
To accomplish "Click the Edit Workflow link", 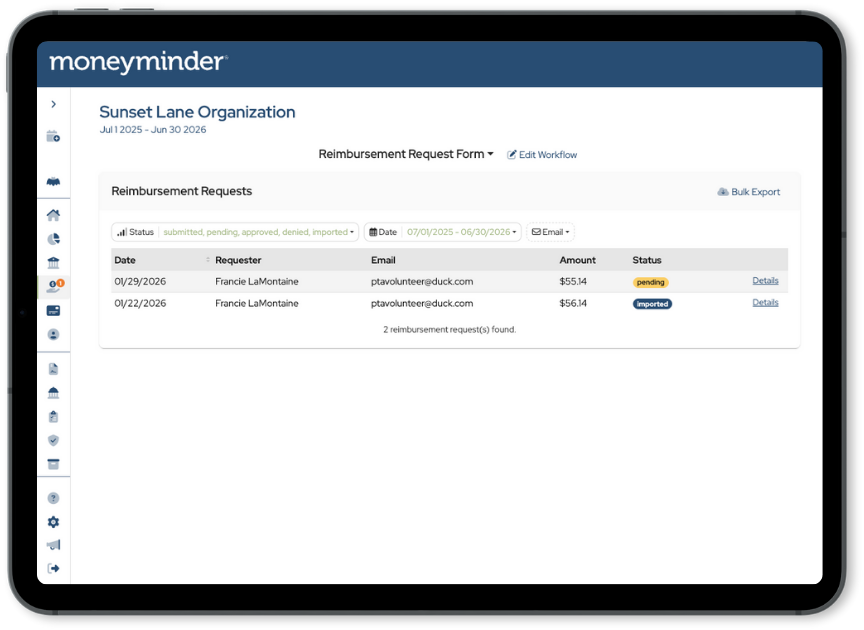I will 542,155.
